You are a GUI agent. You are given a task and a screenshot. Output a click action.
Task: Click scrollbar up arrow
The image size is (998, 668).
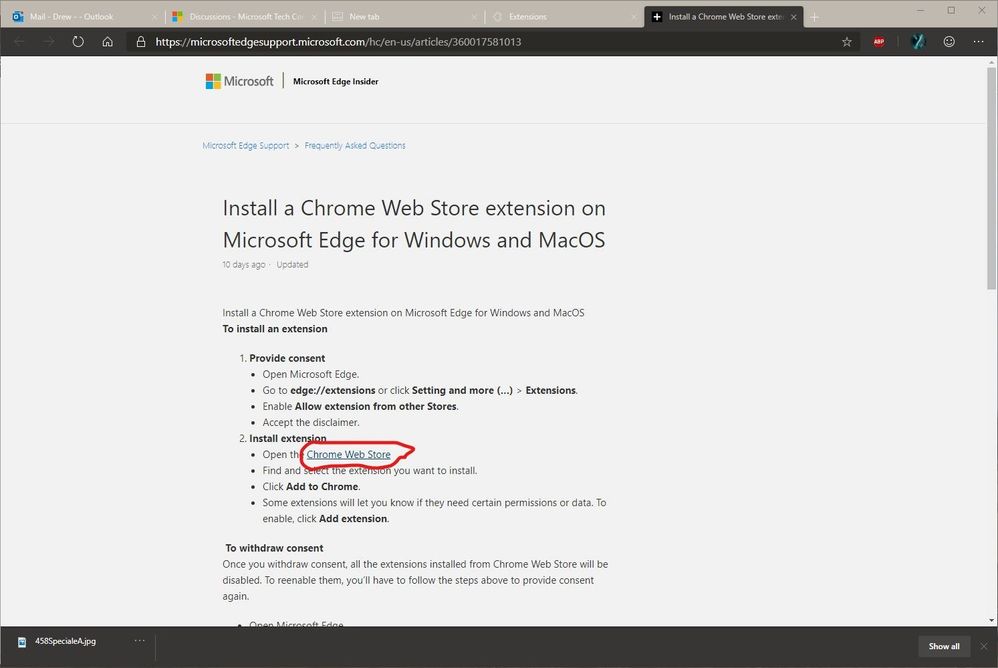(992, 62)
